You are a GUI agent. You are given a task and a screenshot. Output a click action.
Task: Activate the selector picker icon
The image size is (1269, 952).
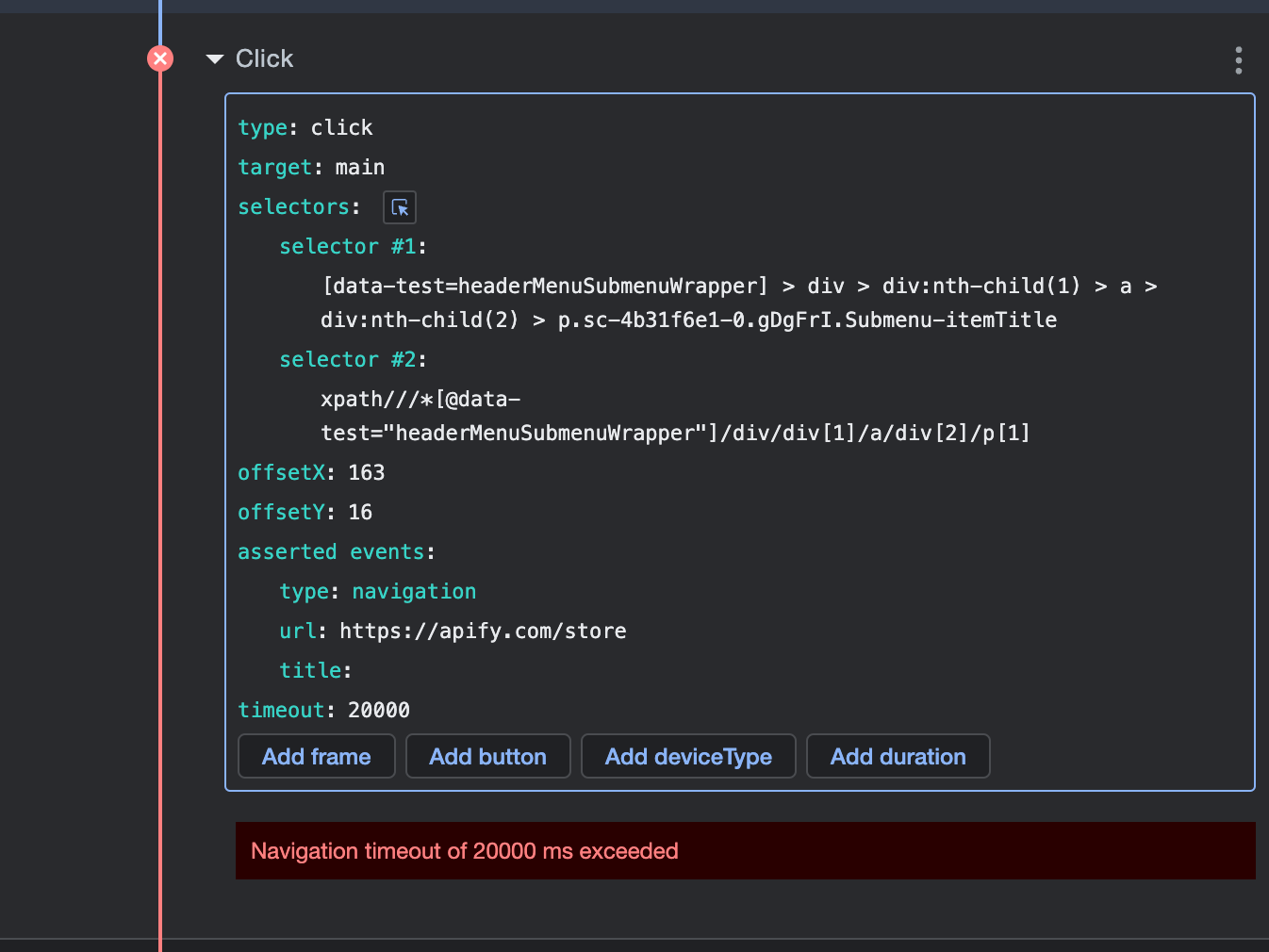tap(400, 207)
